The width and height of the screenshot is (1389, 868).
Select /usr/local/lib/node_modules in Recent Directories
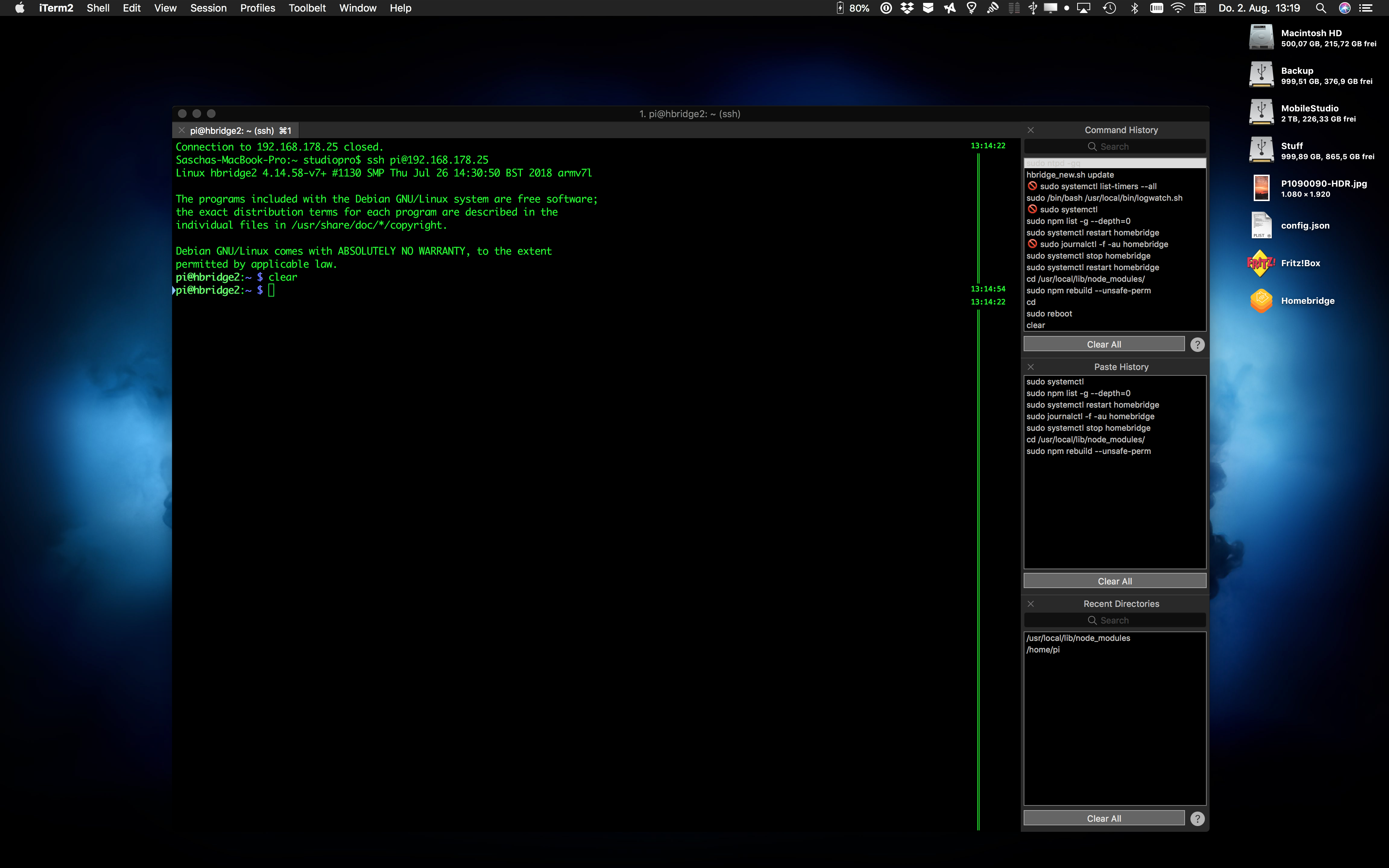[1078, 638]
